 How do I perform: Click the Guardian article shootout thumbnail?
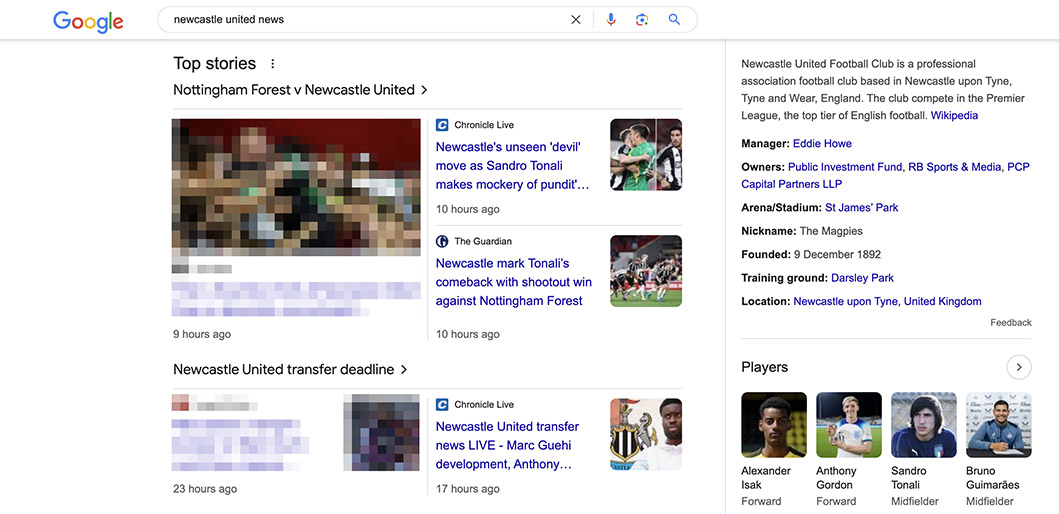tap(646, 271)
